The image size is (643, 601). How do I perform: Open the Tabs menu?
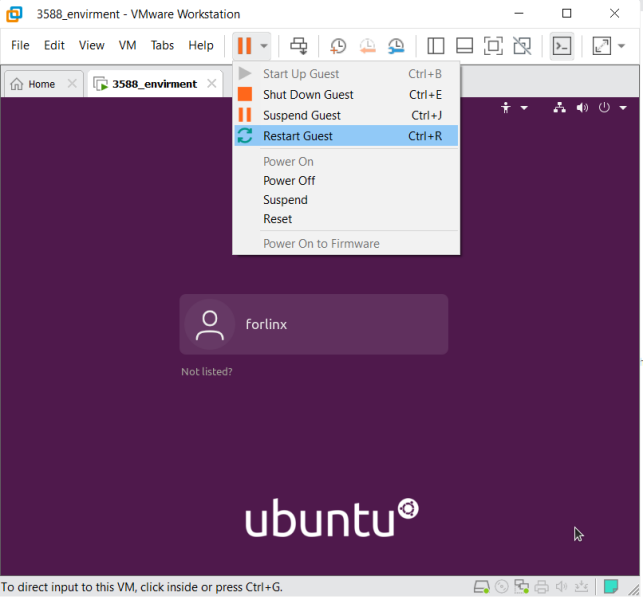point(162,45)
